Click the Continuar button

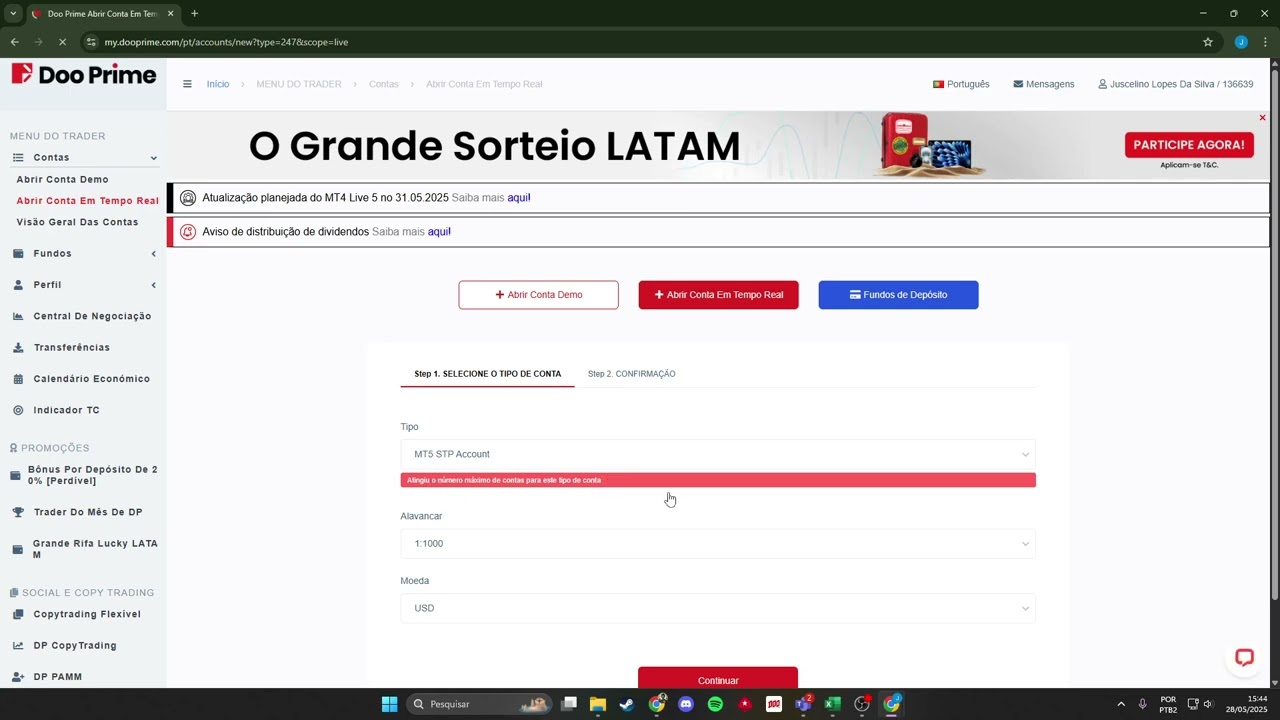pos(718,679)
